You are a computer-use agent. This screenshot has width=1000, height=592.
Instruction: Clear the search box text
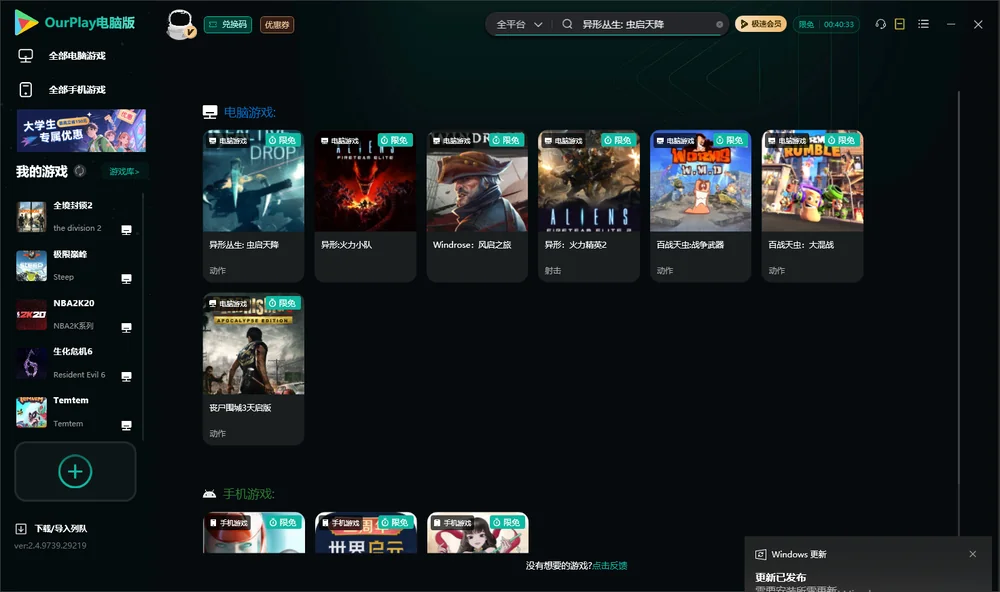point(719,24)
